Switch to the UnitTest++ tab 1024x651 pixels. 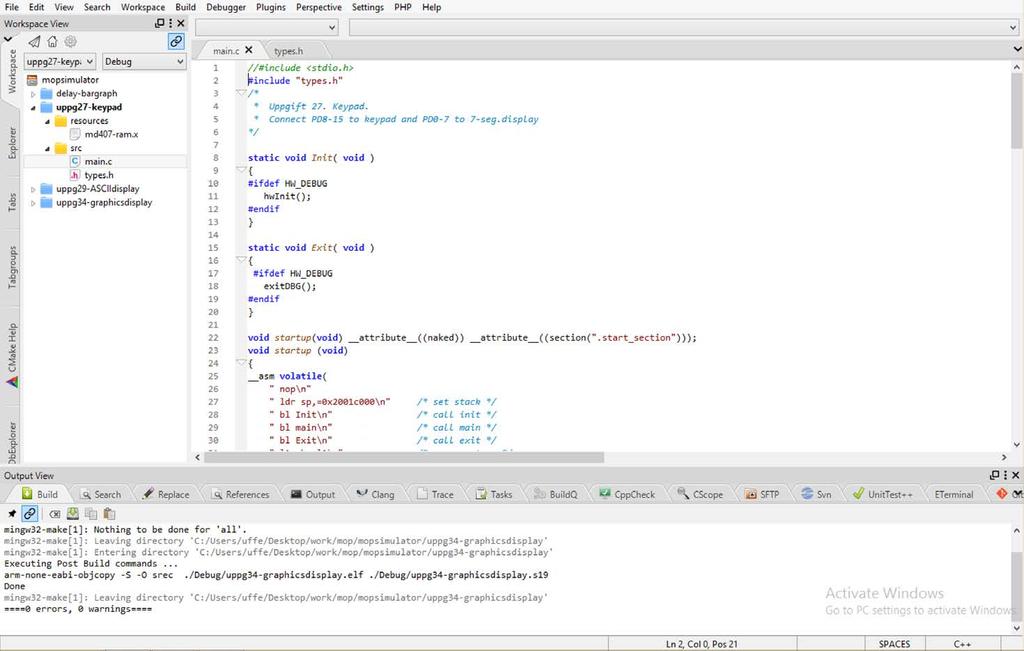click(x=883, y=494)
